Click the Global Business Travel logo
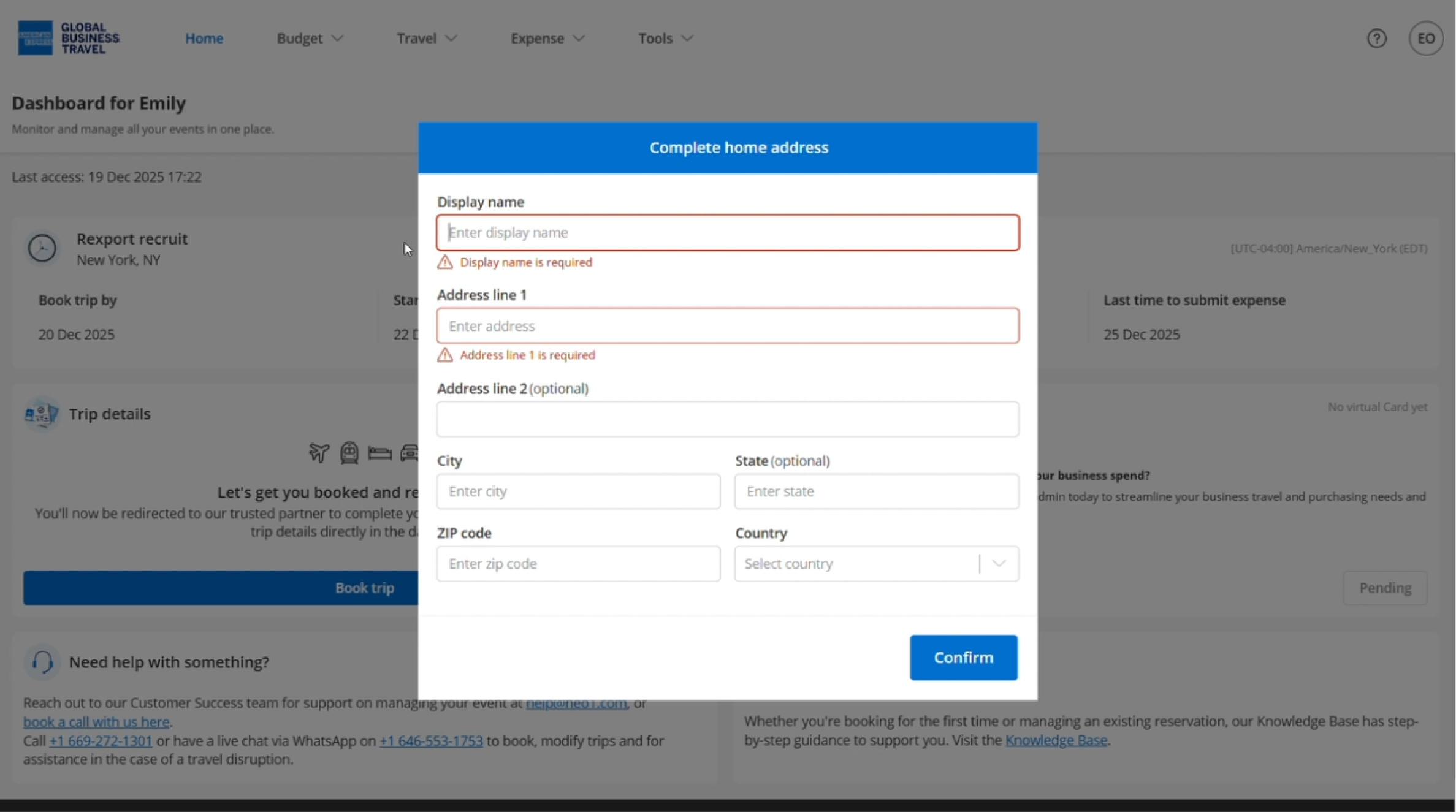Image resolution: width=1456 pixels, height=812 pixels. tap(68, 38)
